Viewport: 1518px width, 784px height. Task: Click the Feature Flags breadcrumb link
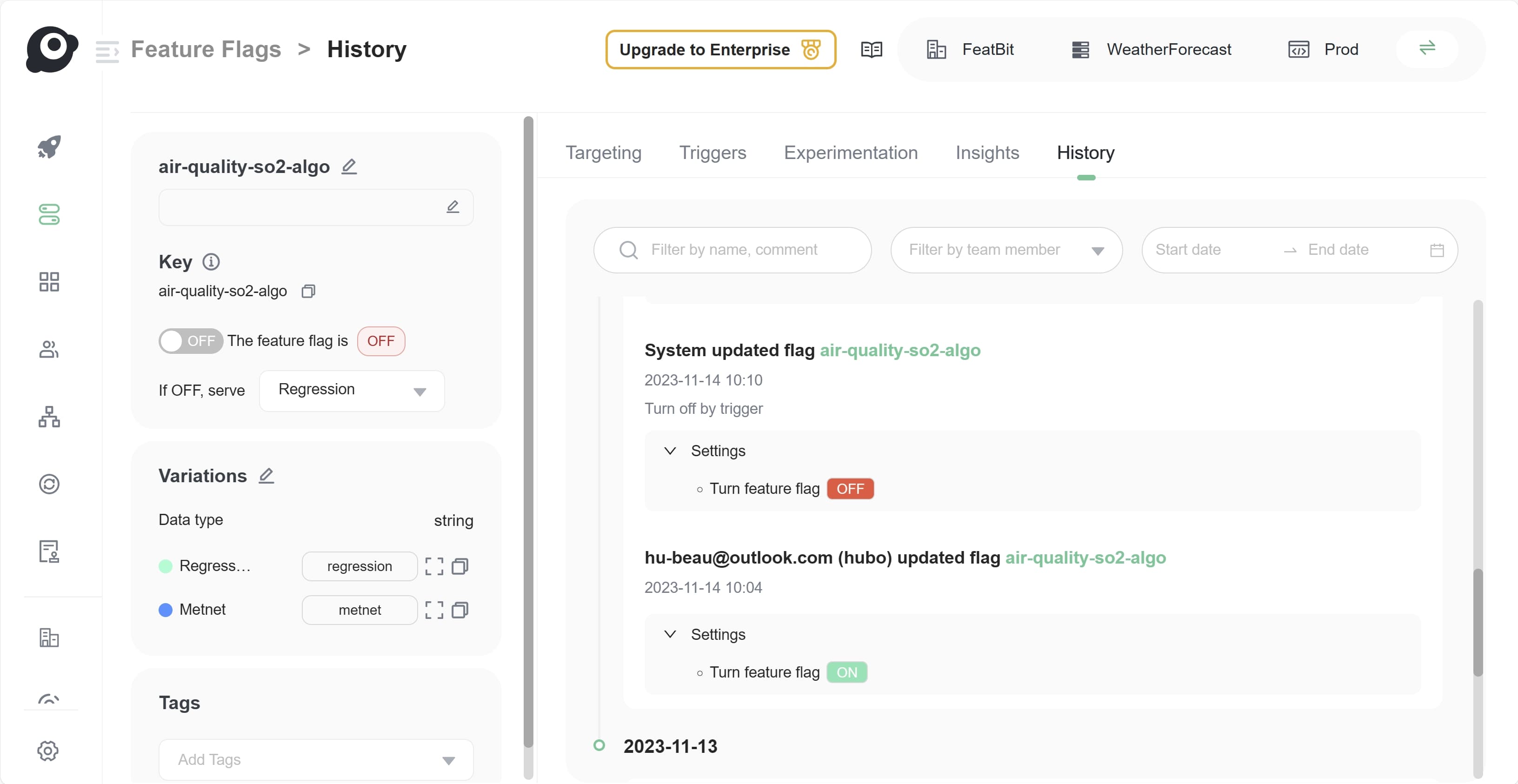206,49
